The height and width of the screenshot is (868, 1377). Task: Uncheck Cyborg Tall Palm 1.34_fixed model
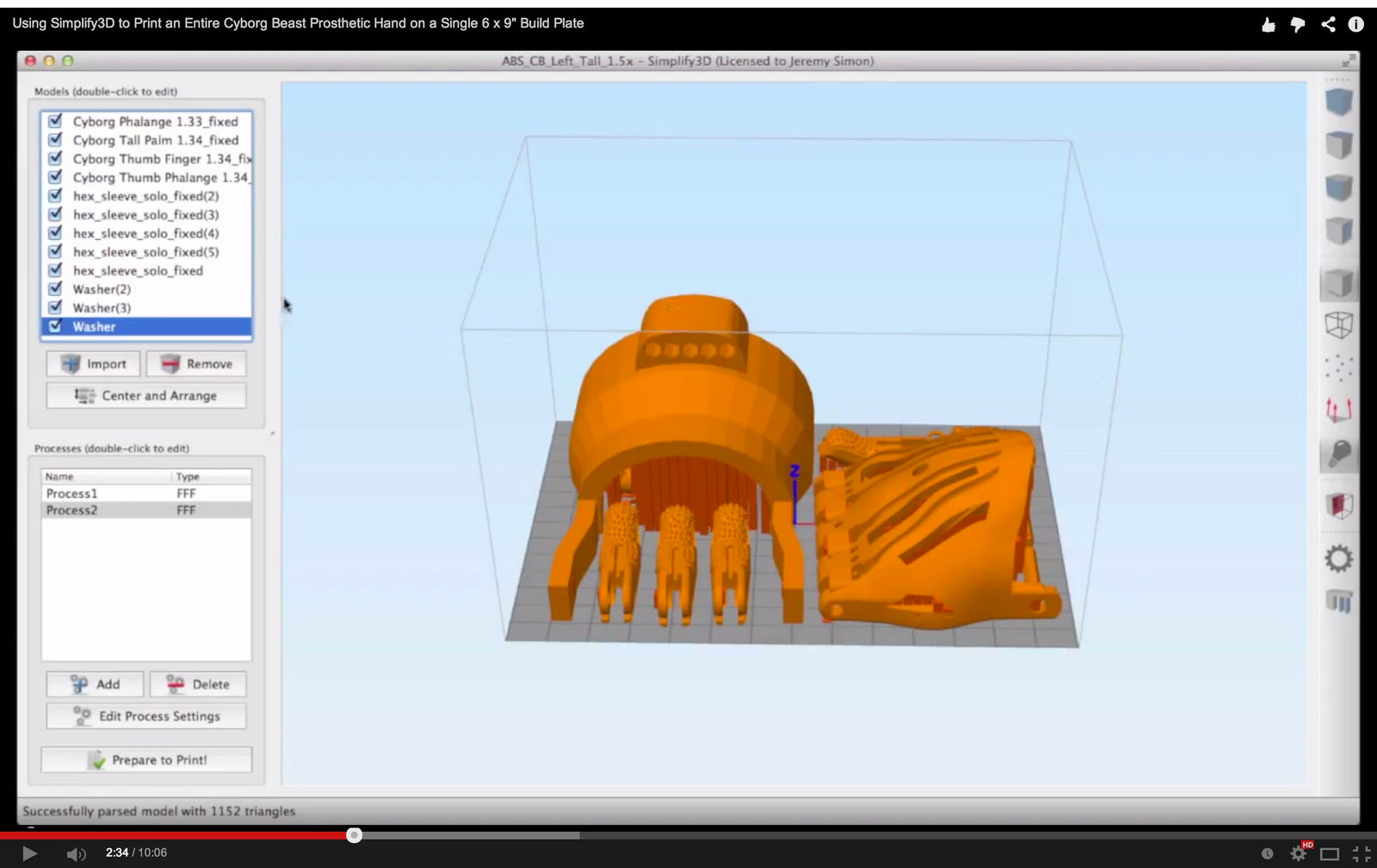[56, 139]
